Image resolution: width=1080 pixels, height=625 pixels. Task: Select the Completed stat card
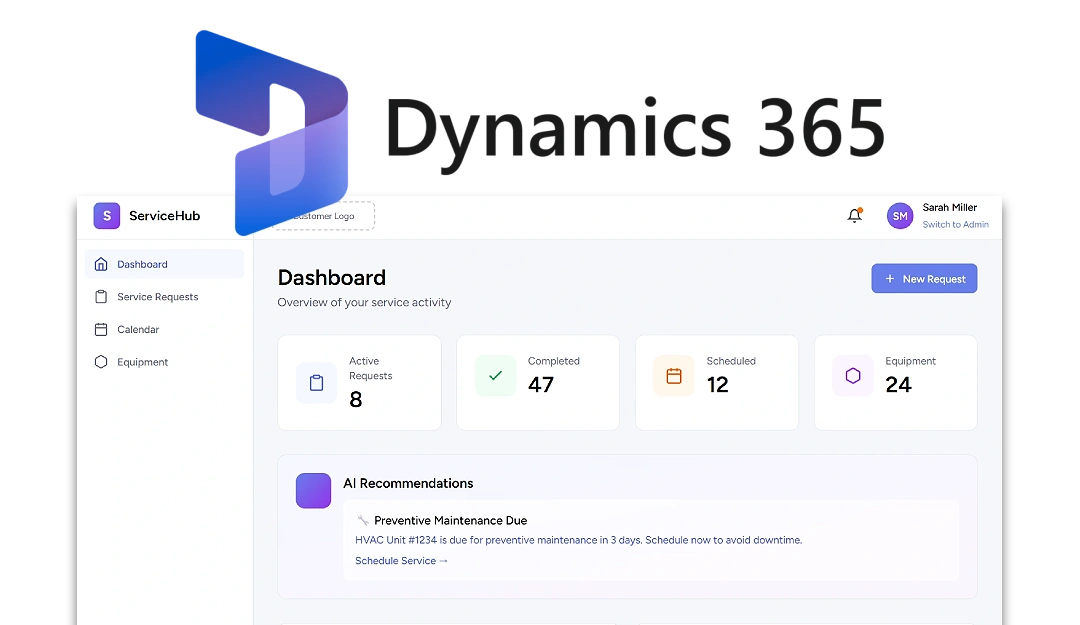pos(538,382)
